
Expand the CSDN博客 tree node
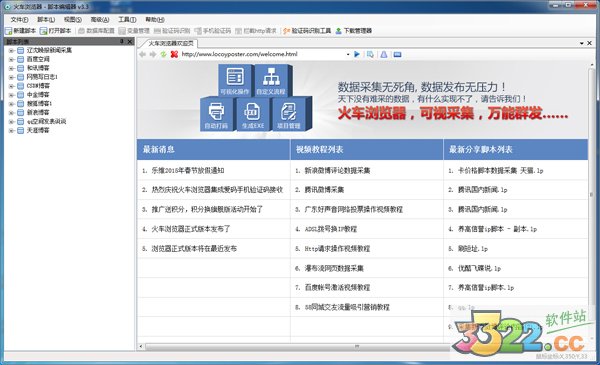[11, 86]
